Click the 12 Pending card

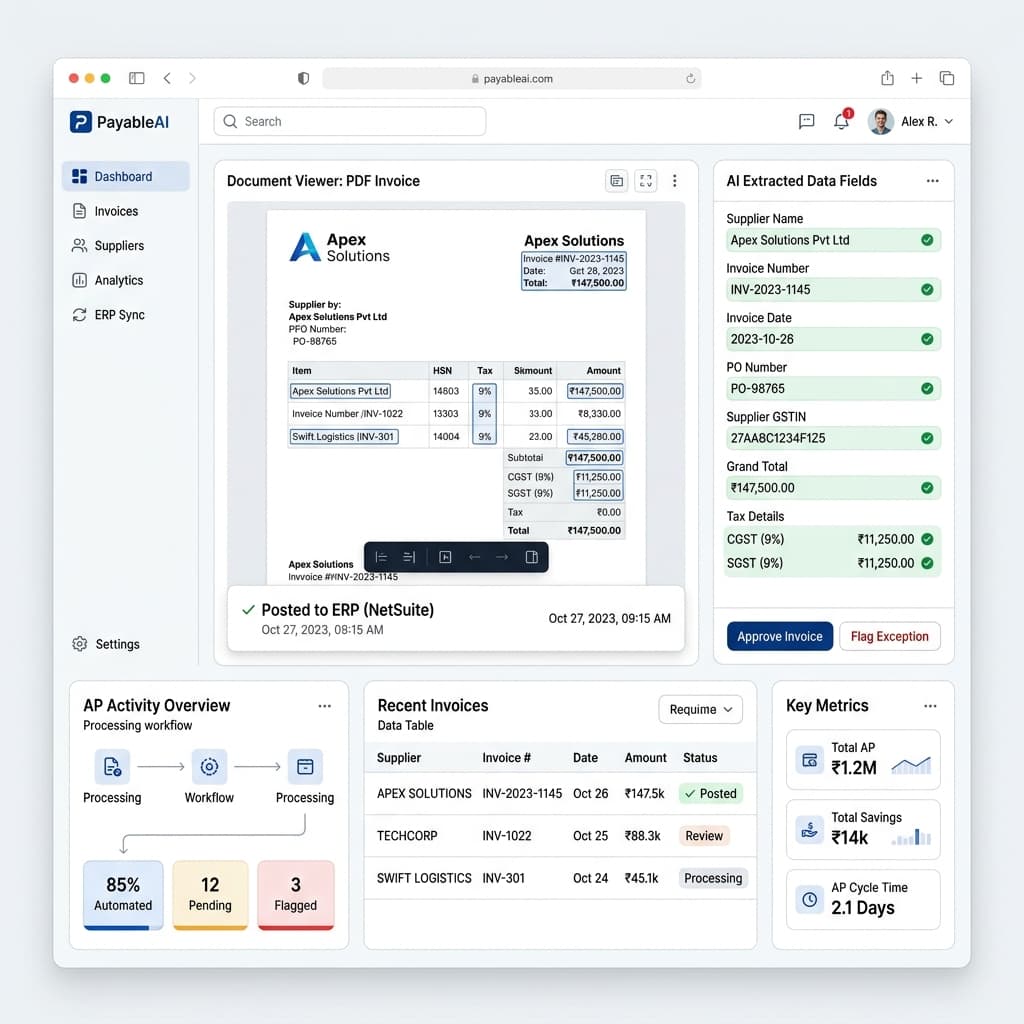click(x=210, y=895)
